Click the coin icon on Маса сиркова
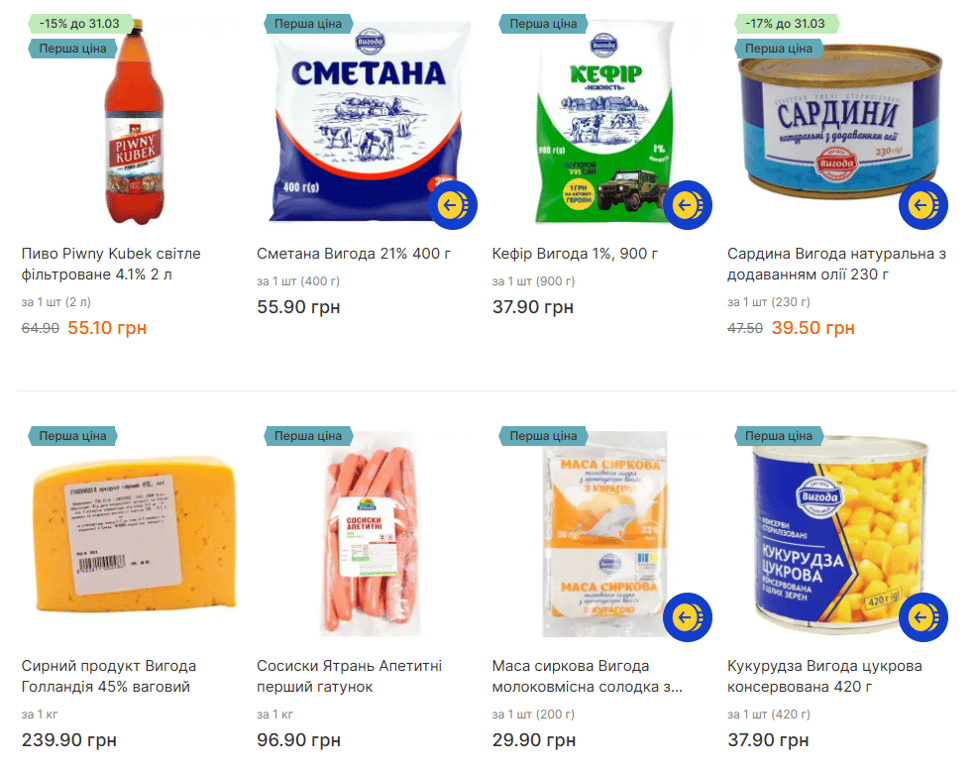Viewport: 977px width, 768px height. (687, 617)
